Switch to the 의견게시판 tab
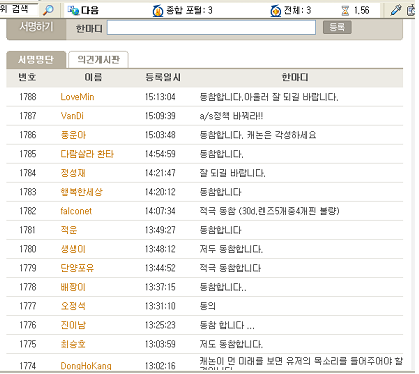Screen dimensions: 419x374 (x=98, y=60)
